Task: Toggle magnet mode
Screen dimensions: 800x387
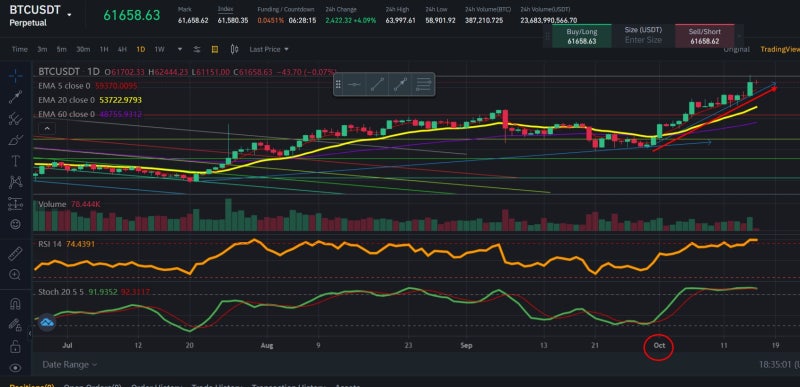Action: pos(15,304)
